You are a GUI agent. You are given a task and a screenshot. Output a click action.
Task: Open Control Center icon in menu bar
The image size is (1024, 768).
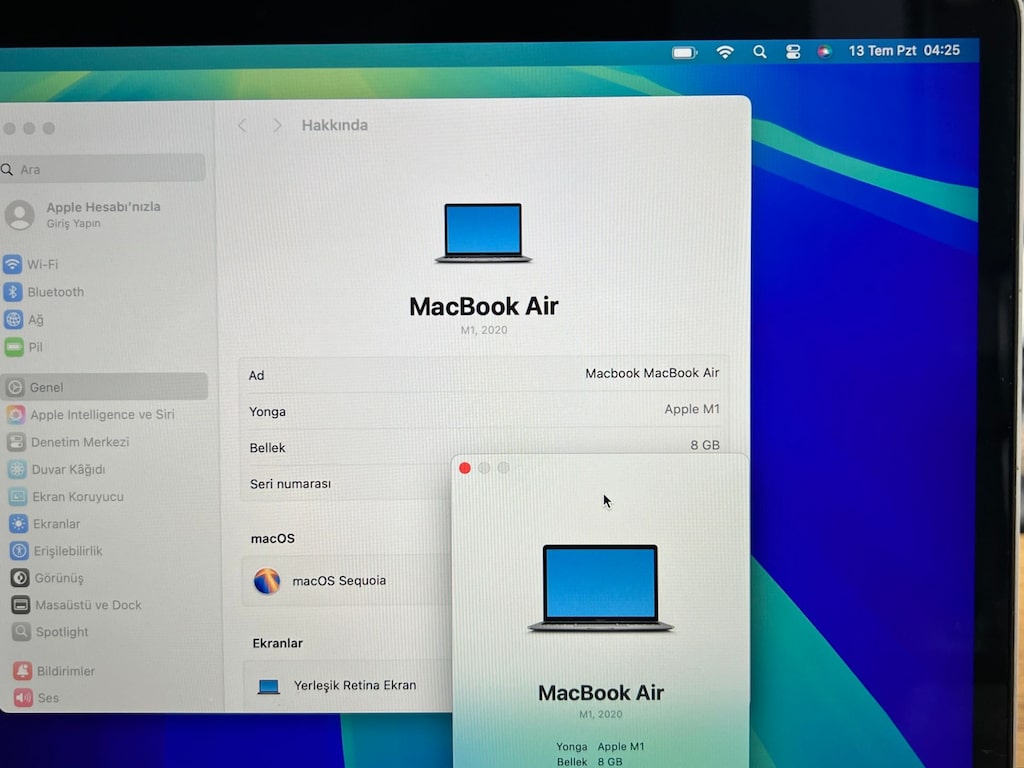[793, 52]
